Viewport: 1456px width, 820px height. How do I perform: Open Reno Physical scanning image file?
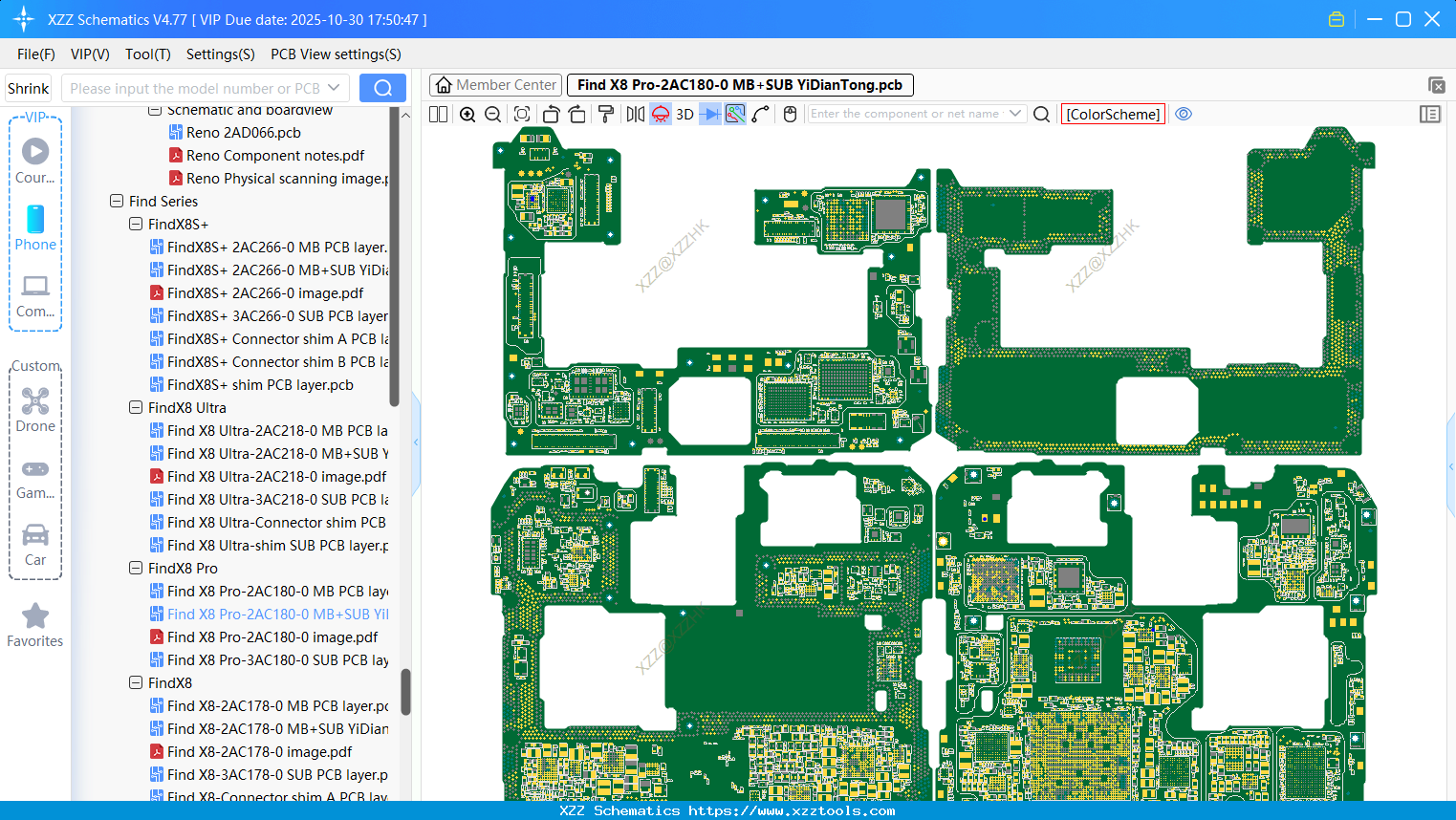click(279, 179)
